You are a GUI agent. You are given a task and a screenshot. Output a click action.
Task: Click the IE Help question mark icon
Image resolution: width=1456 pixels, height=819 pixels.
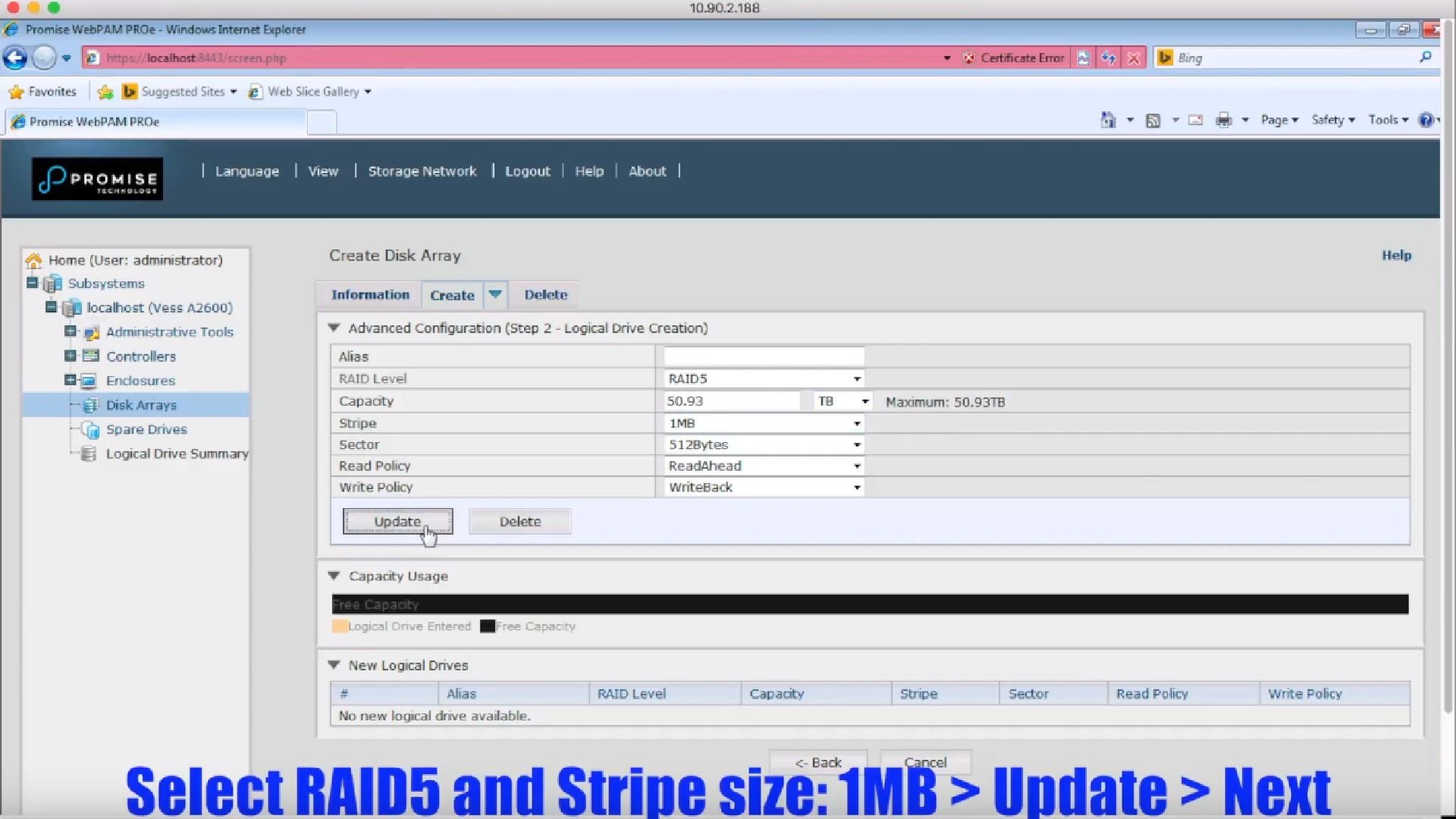point(1426,120)
